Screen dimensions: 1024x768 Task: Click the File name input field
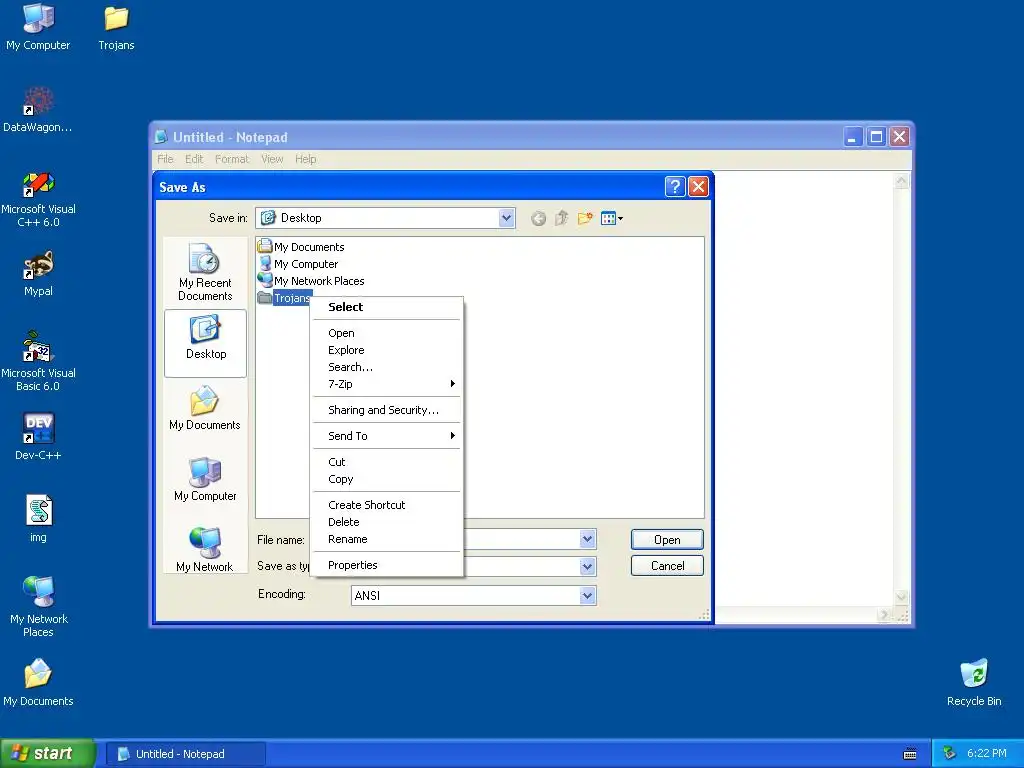520,539
